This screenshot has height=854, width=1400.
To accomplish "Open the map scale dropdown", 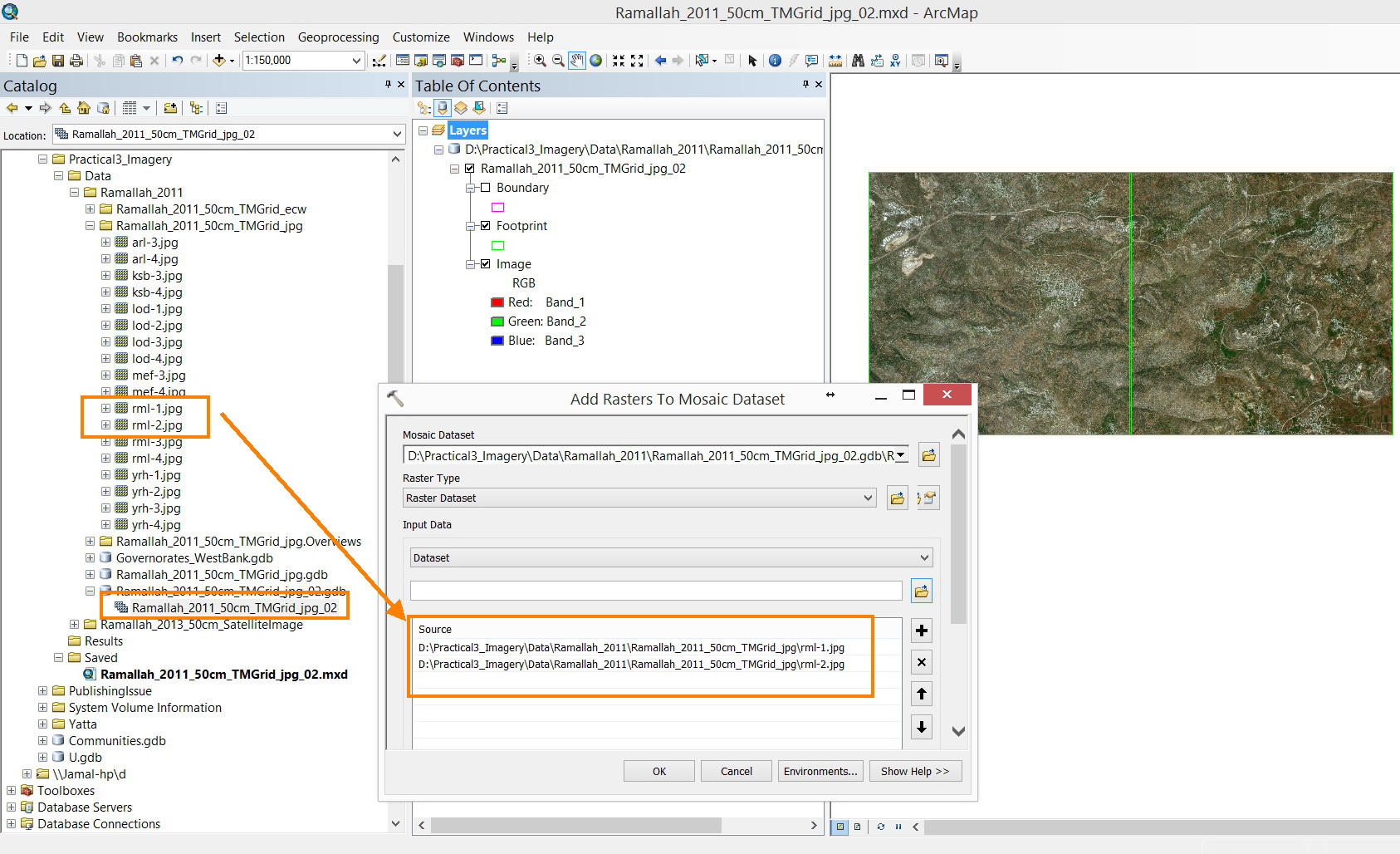I will [356, 61].
